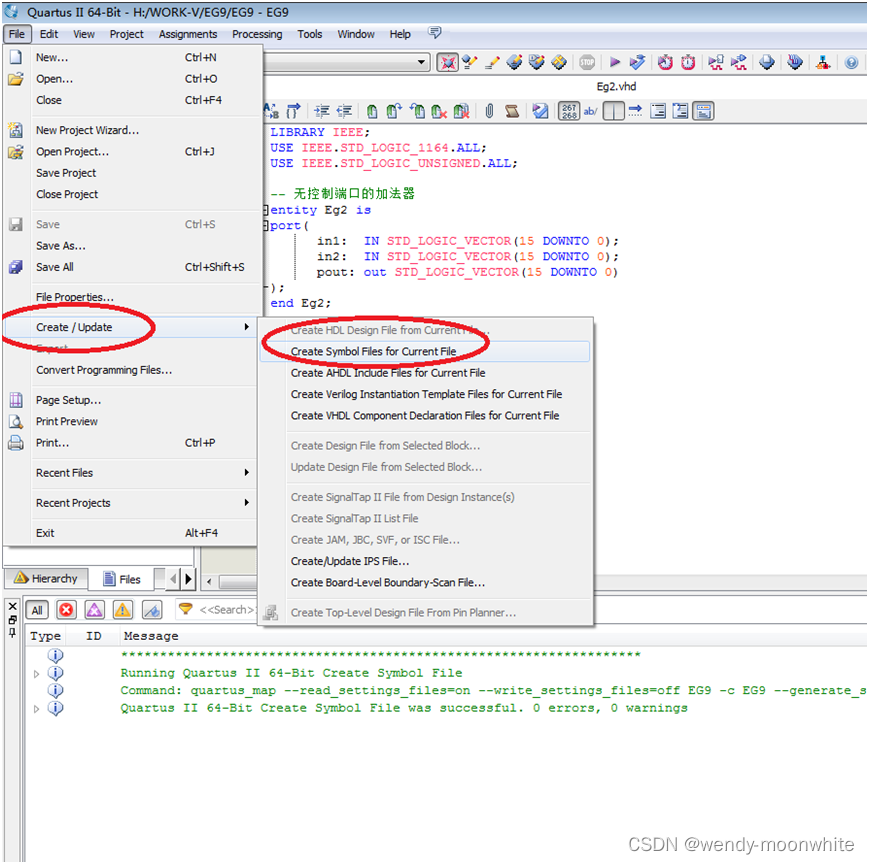
Task: Click the Search box in Messages panel
Action: pyautogui.click(x=225, y=610)
